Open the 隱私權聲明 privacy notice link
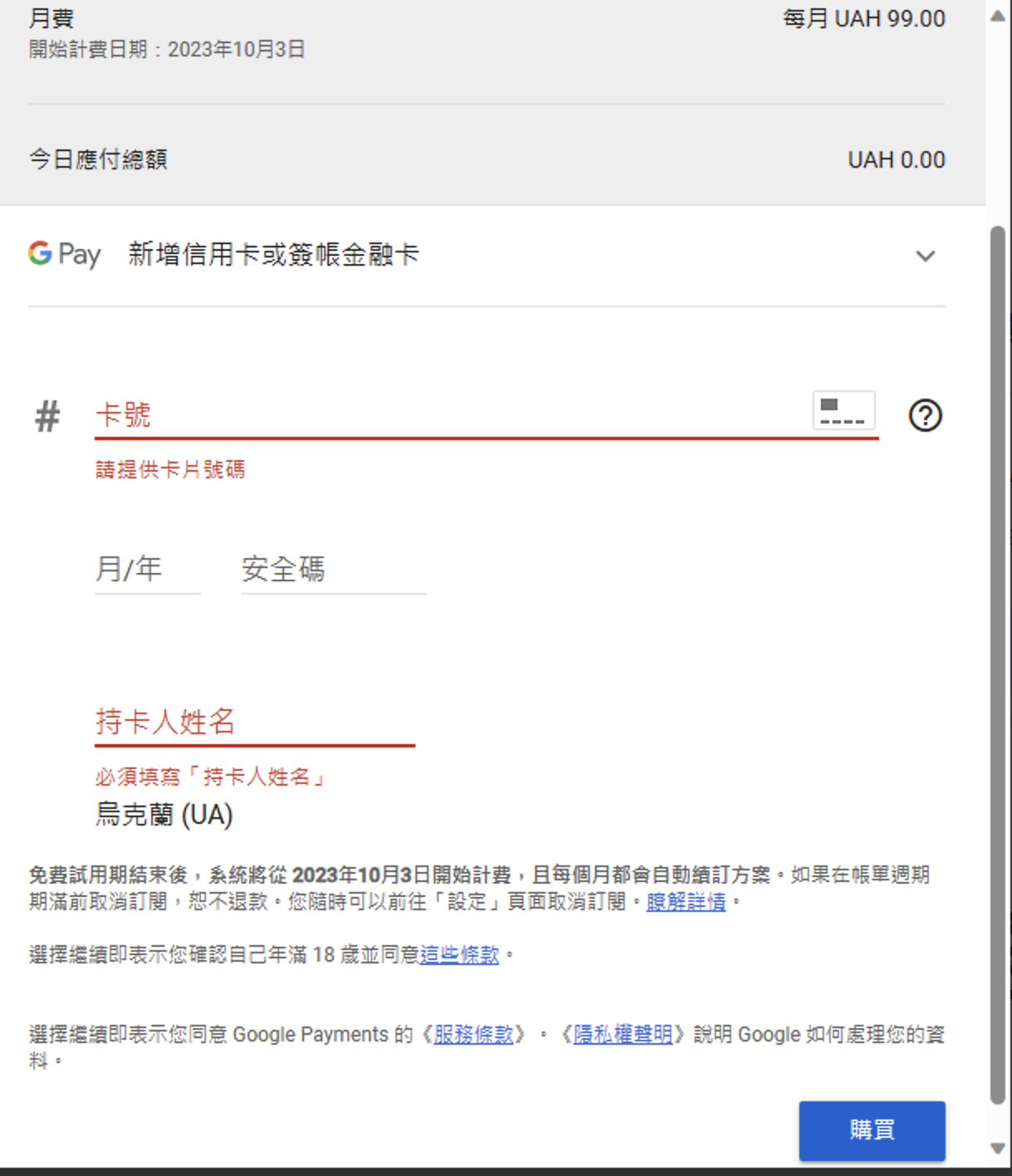Image resolution: width=1012 pixels, height=1176 pixels. click(x=622, y=1035)
